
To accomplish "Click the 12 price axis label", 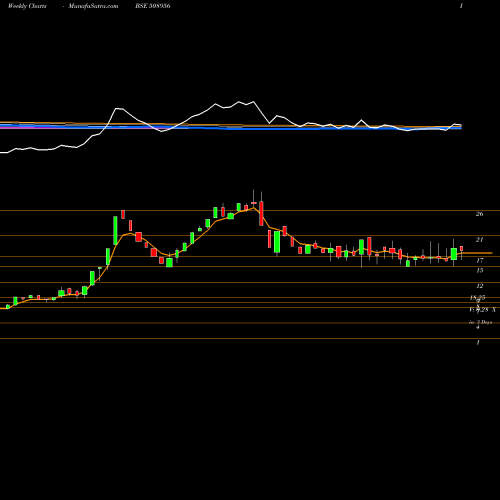I will tap(479, 286).
